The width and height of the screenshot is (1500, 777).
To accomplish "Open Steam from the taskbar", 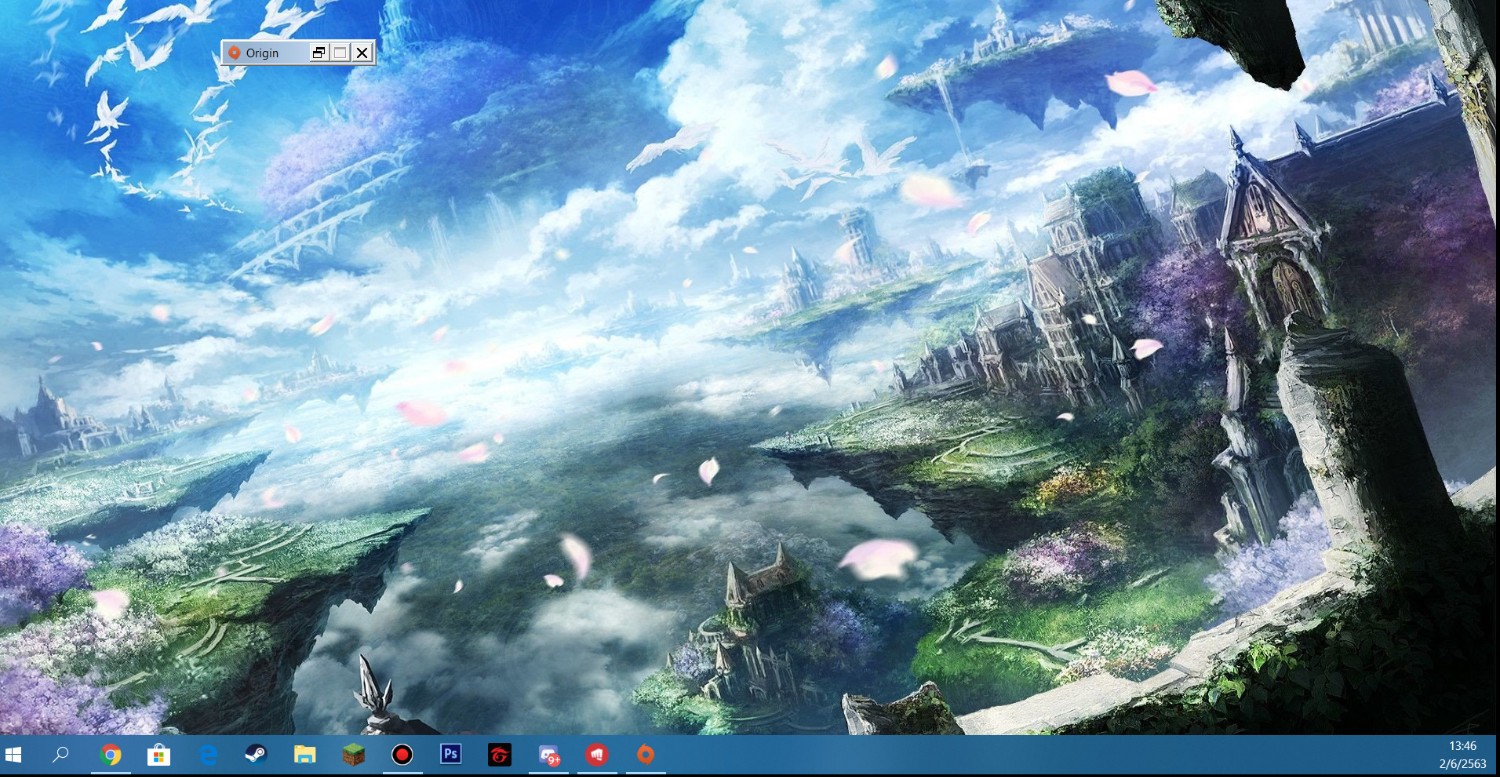I will (x=256, y=755).
